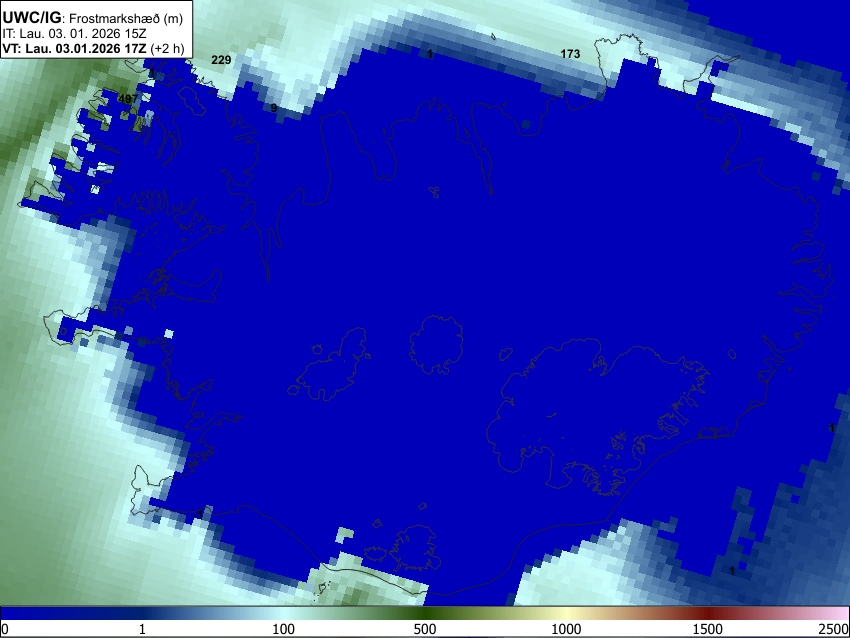Click the legend tick label "2500"
Image resolution: width=850 pixels, height=638 pixels.
pyautogui.click(x=834, y=629)
